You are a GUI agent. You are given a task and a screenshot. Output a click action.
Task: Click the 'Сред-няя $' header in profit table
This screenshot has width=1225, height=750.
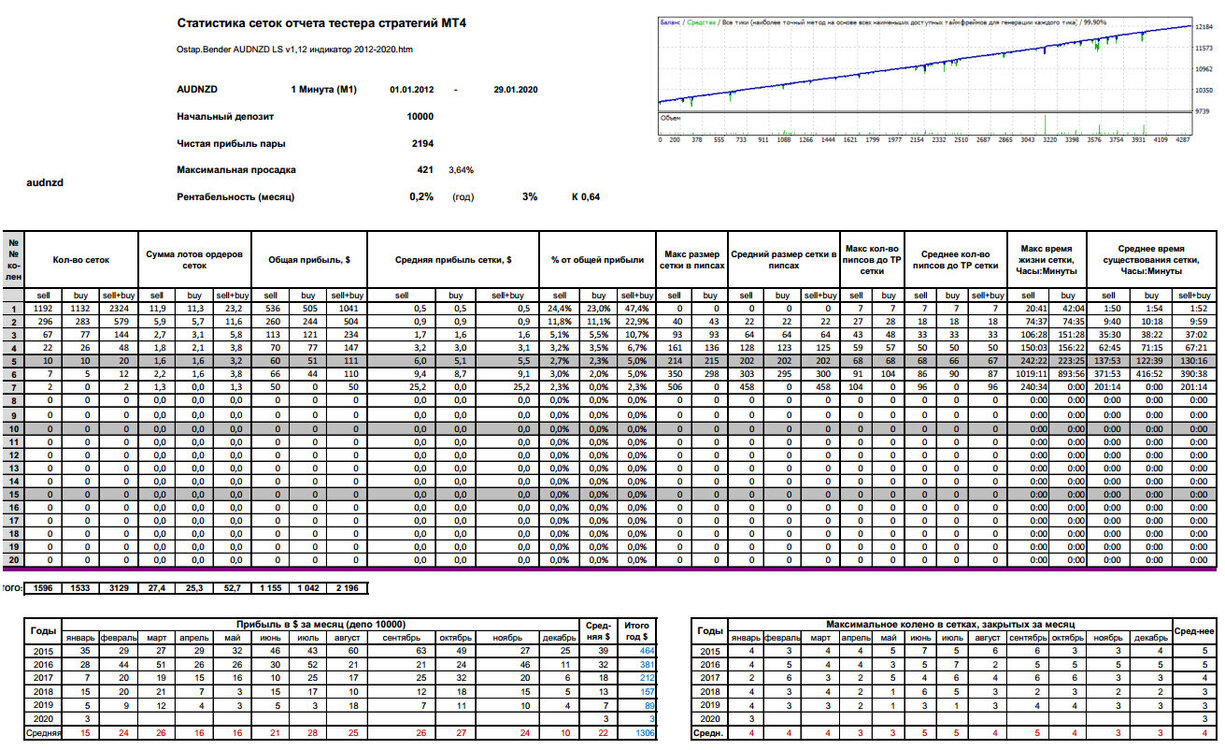597,630
